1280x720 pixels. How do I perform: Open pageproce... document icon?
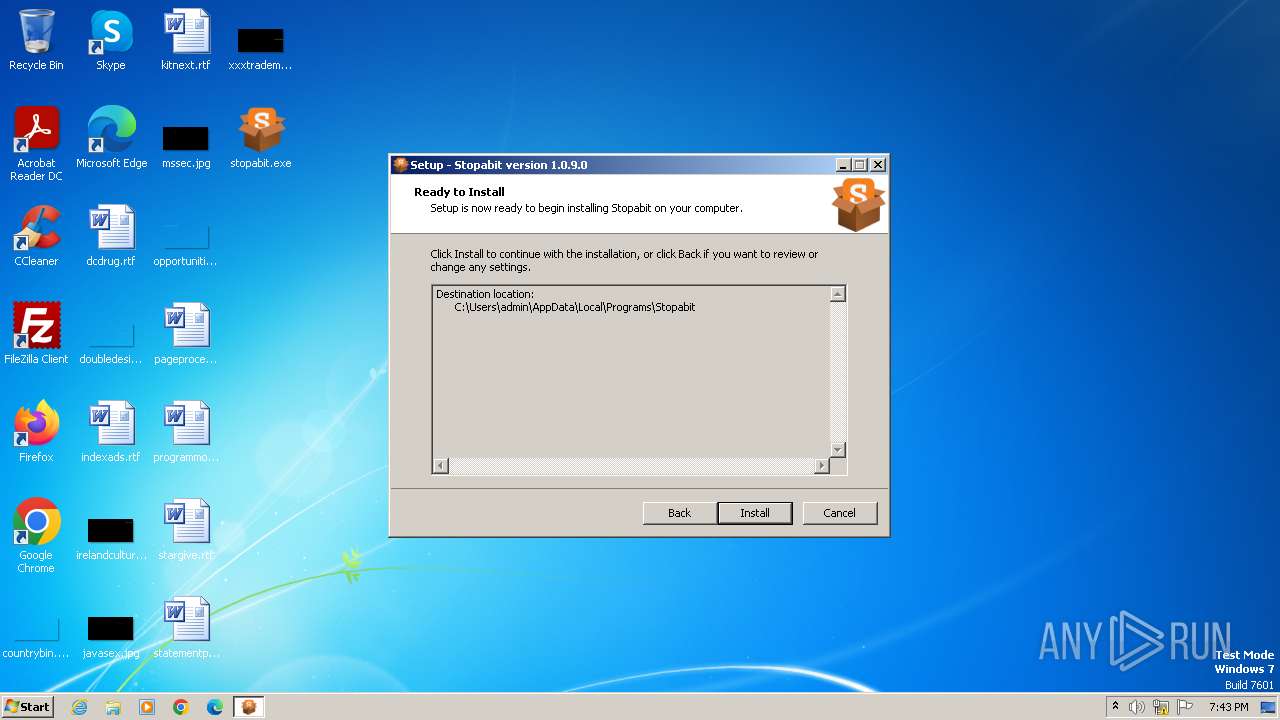point(186,334)
